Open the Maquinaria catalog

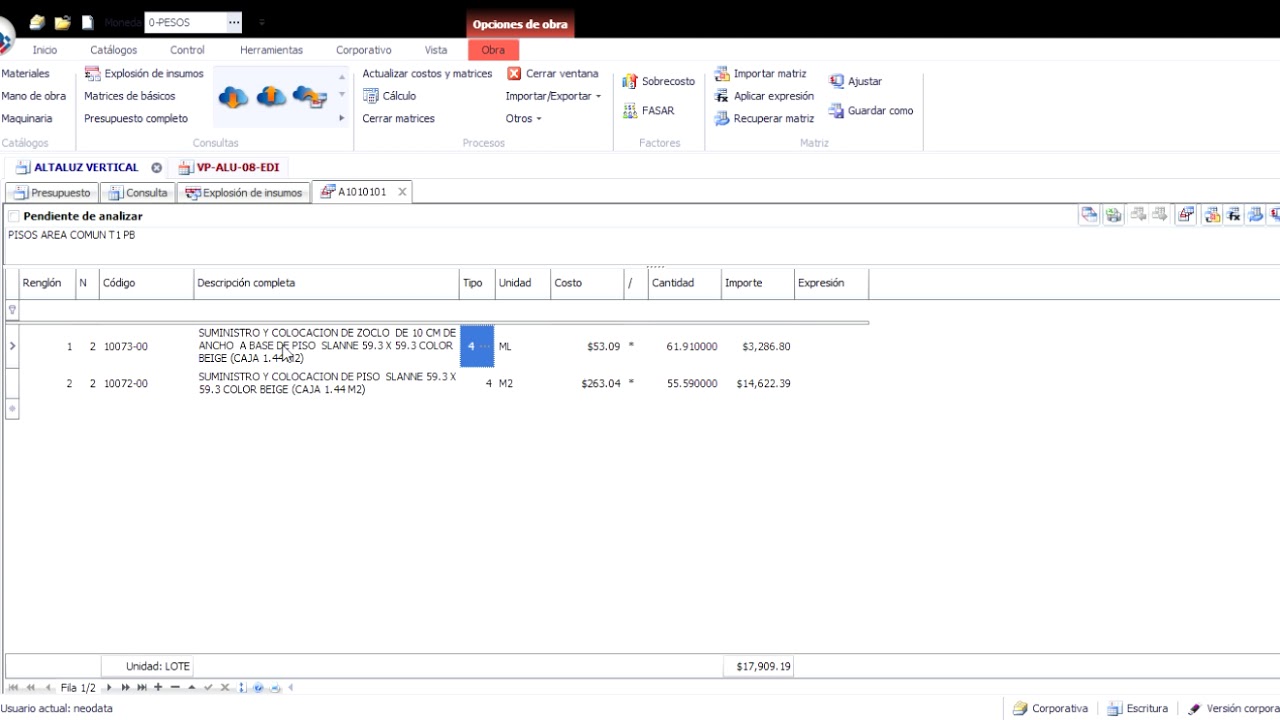27,118
